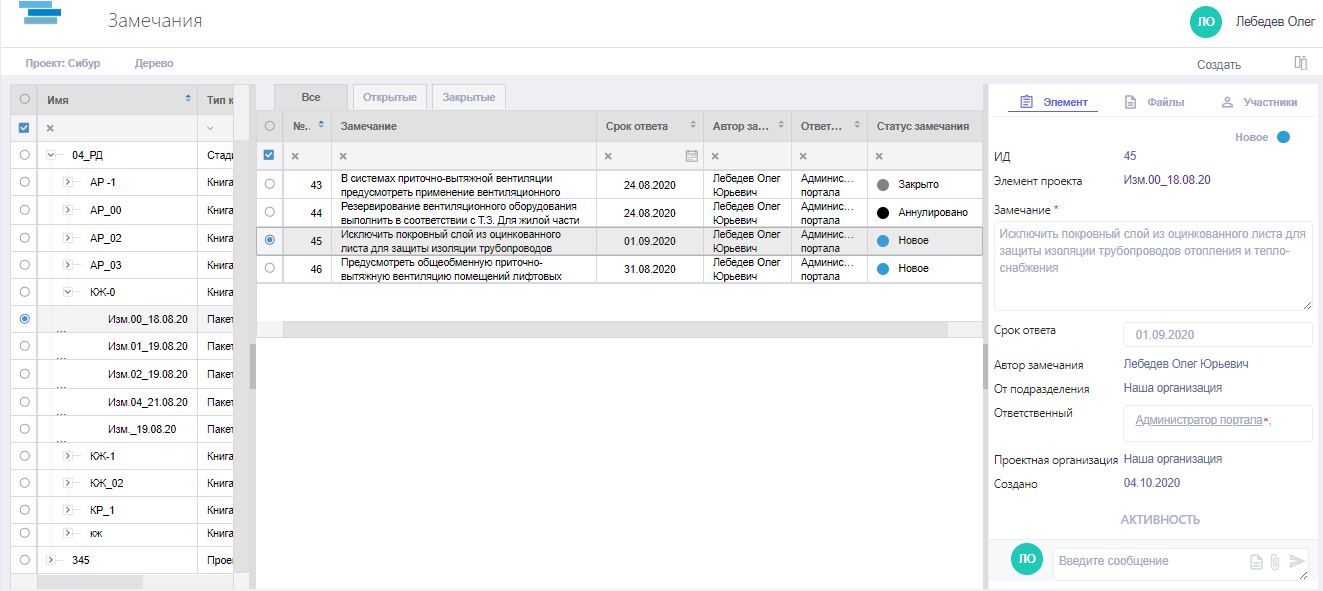Clear the Ответственный column filter
1323x591 pixels.
pyautogui.click(x=803, y=156)
